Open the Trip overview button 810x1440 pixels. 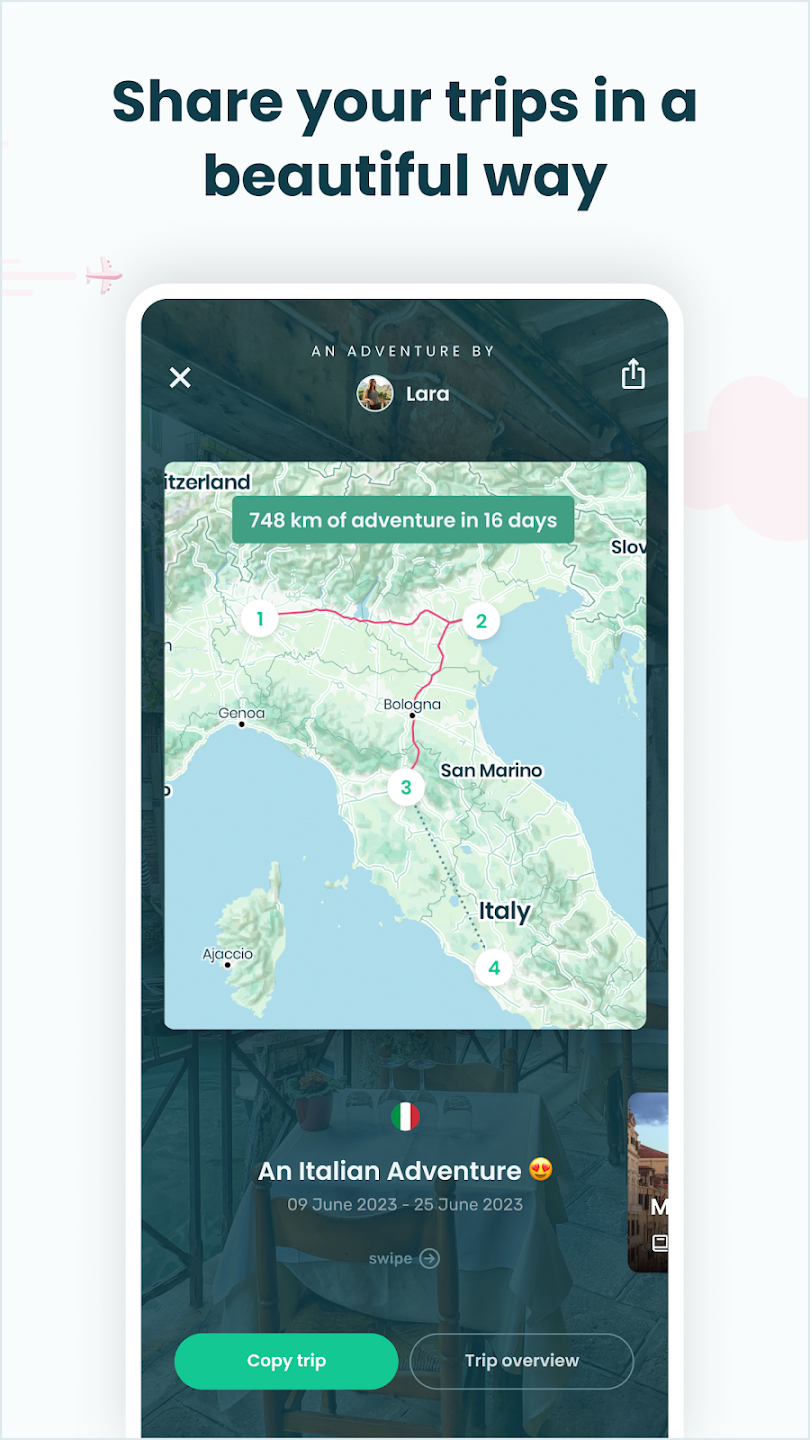tap(521, 1361)
